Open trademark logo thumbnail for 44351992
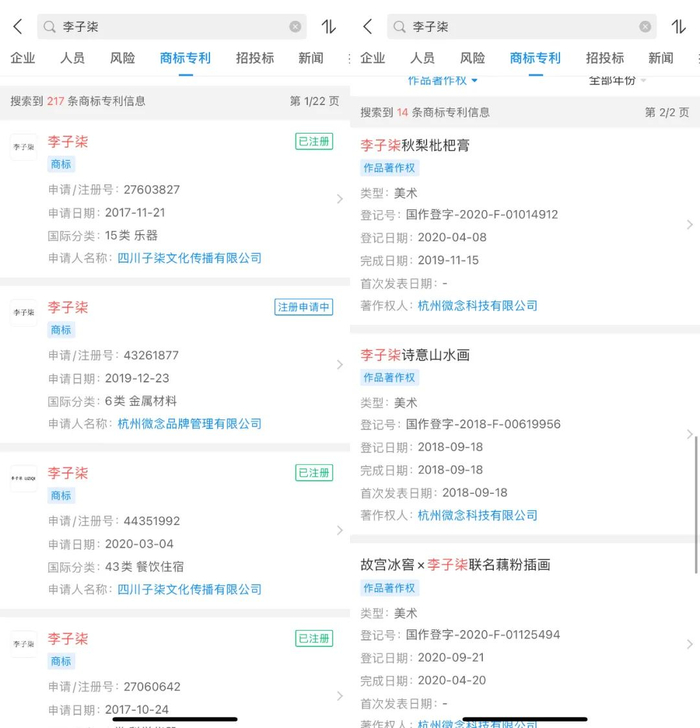This screenshot has width=700, height=728. pyautogui.click(x=24, y=478)
